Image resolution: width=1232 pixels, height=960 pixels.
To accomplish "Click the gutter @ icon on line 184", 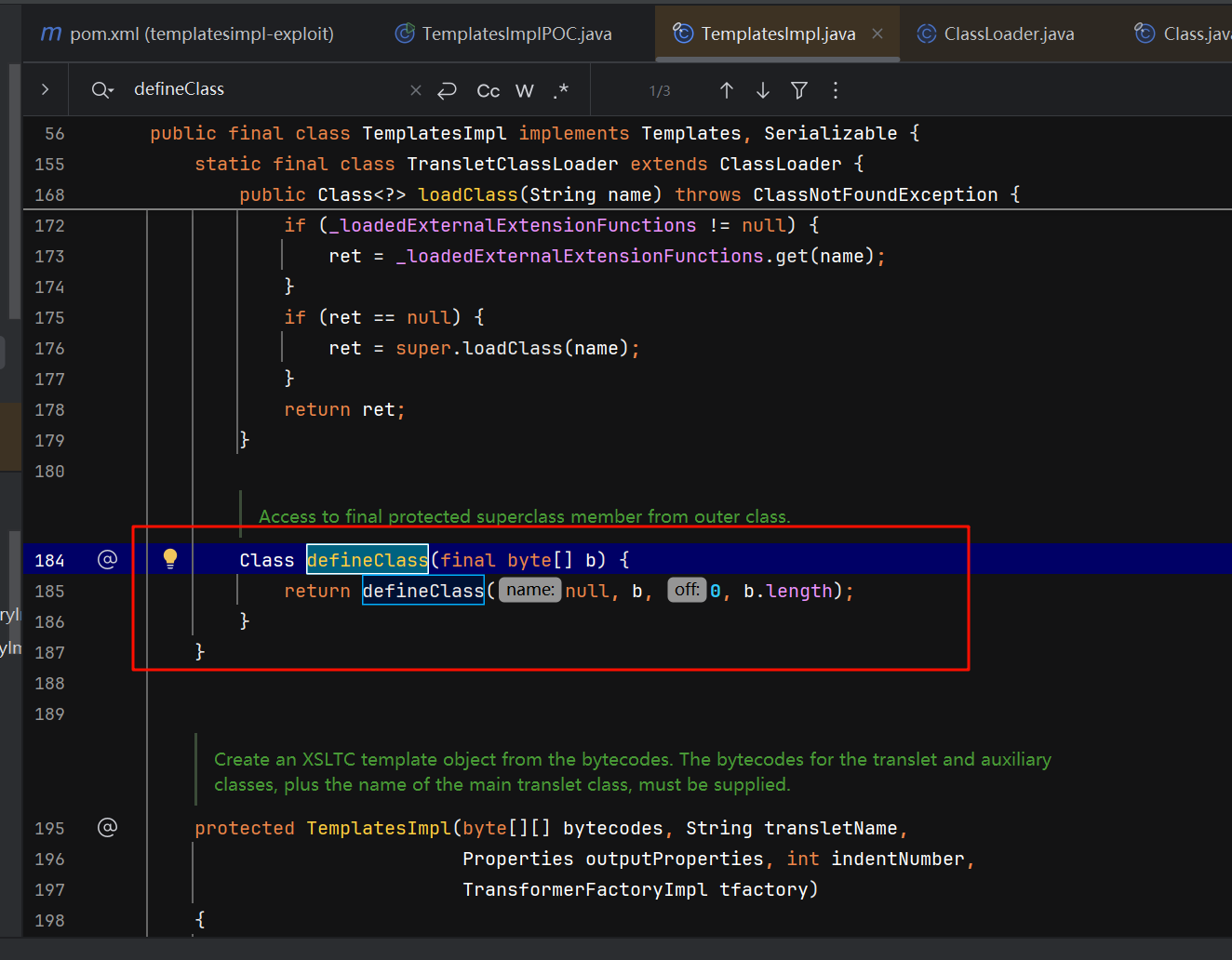I will 108,559.
